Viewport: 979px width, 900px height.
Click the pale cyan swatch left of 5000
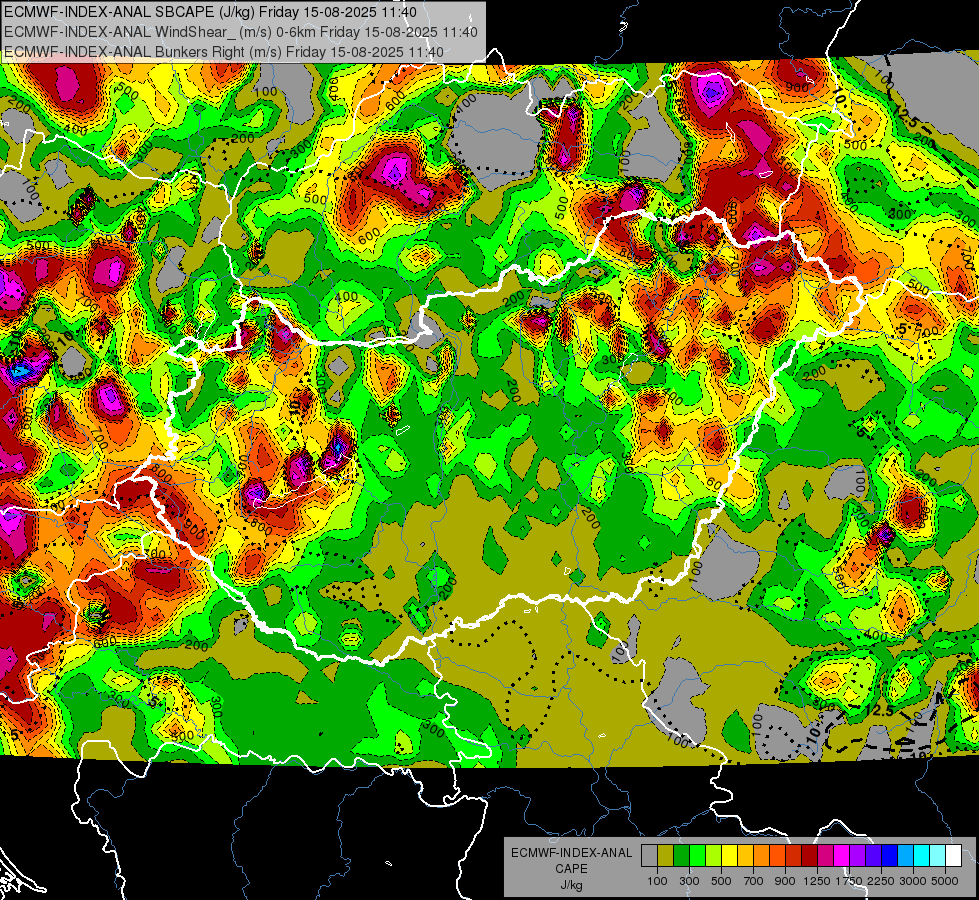point(938,856)
